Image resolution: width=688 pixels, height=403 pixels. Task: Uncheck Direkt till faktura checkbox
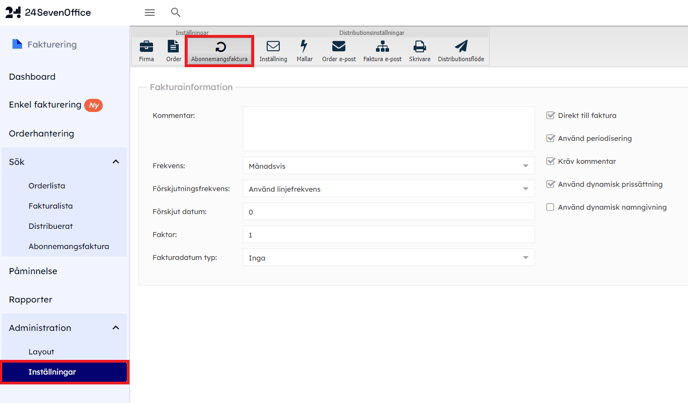(x=550, y=116)
